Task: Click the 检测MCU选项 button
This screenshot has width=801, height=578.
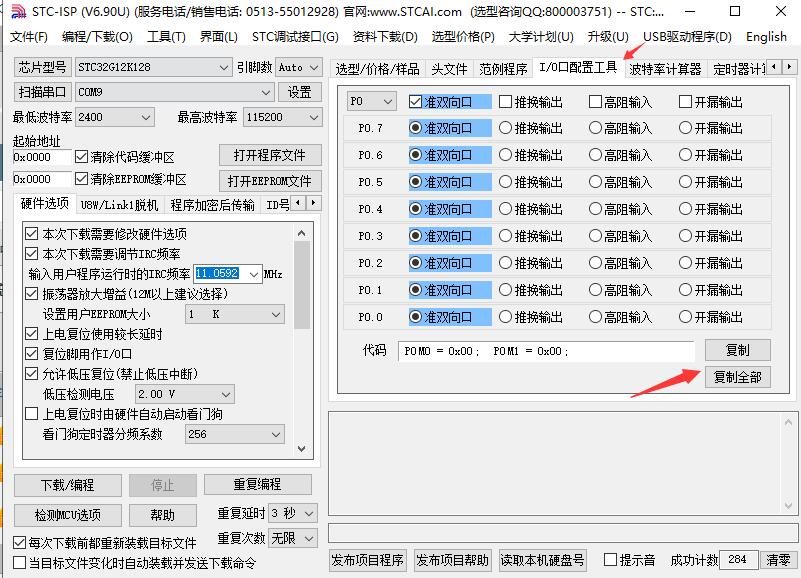Action: 67,515
